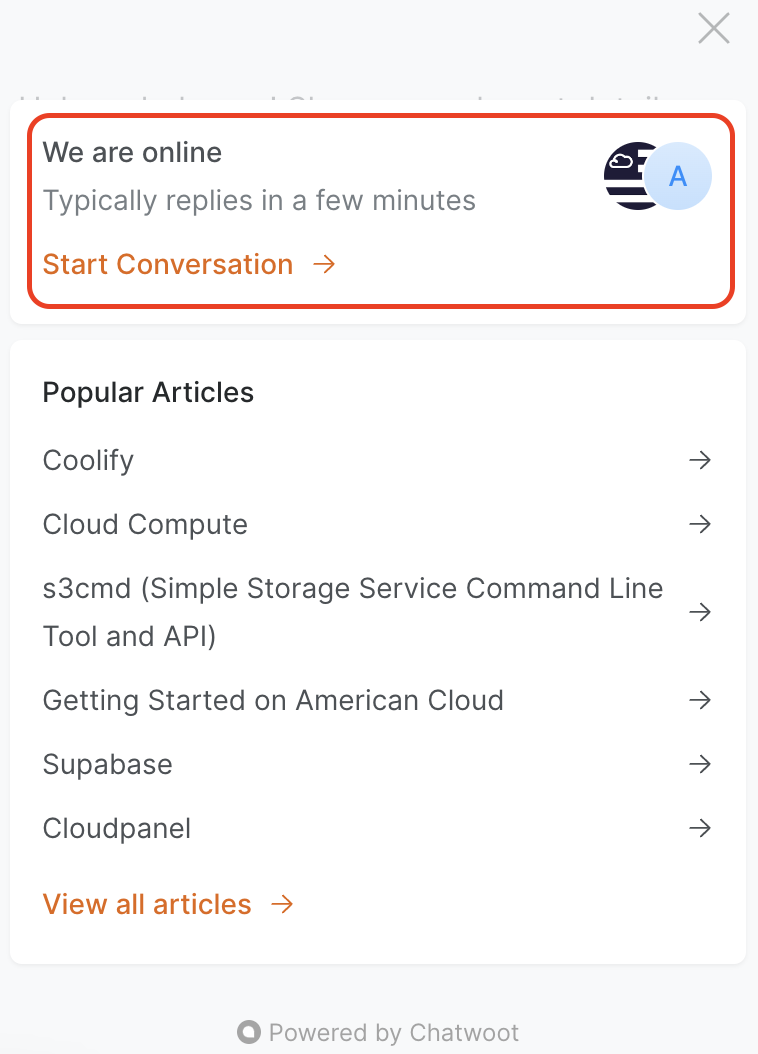758x1054 pixels.
Task: Click the Start Conversation link
Action: pyautogui.click(x=168, y=264)
